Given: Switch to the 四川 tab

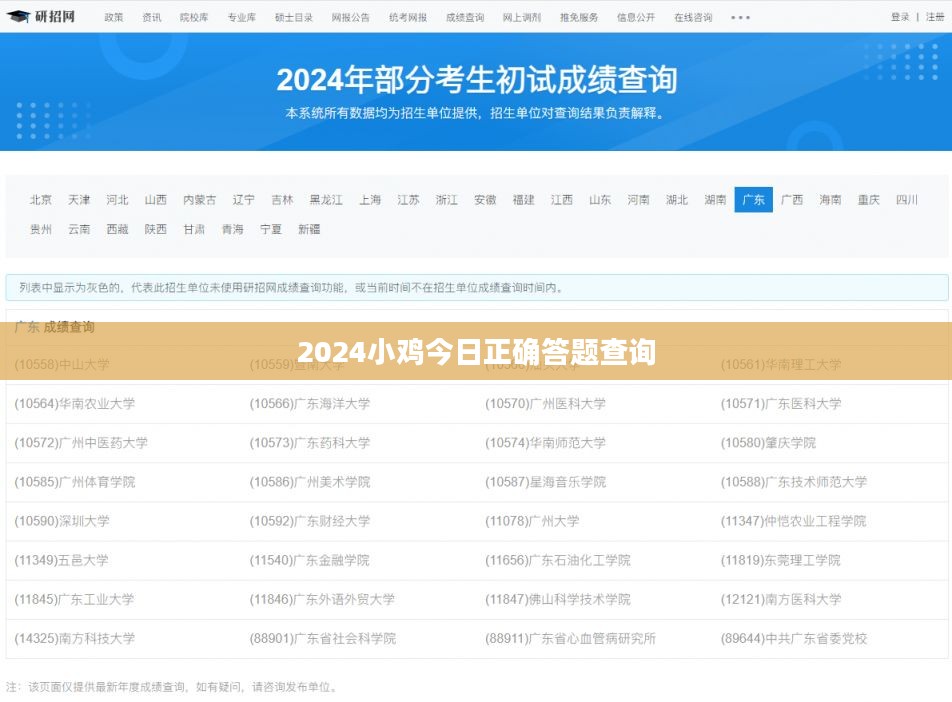Looking at the screenshot, I should coord(907,200).
